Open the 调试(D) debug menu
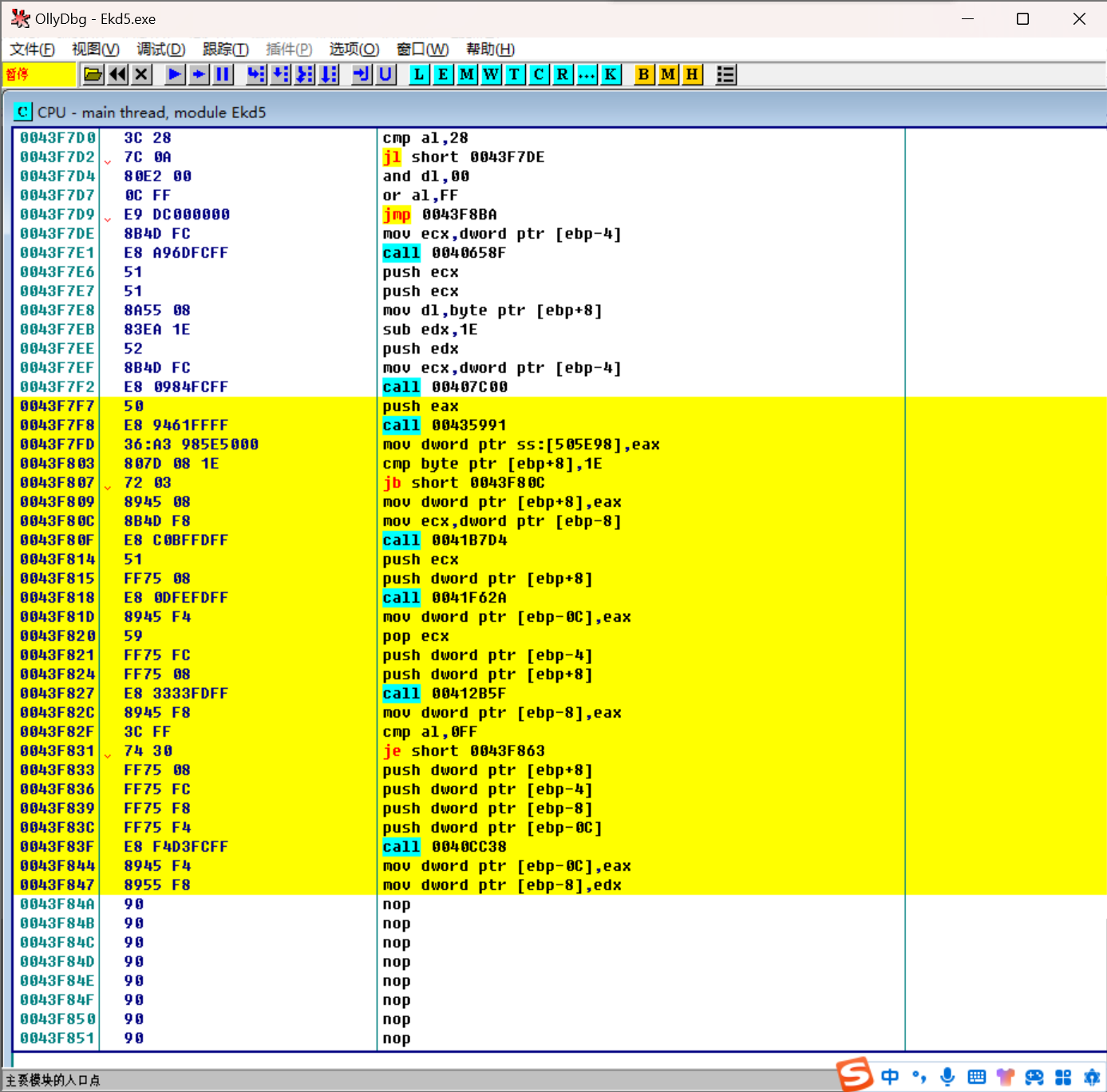This screenshot has width=1107, height=1092. click(160, 49)
